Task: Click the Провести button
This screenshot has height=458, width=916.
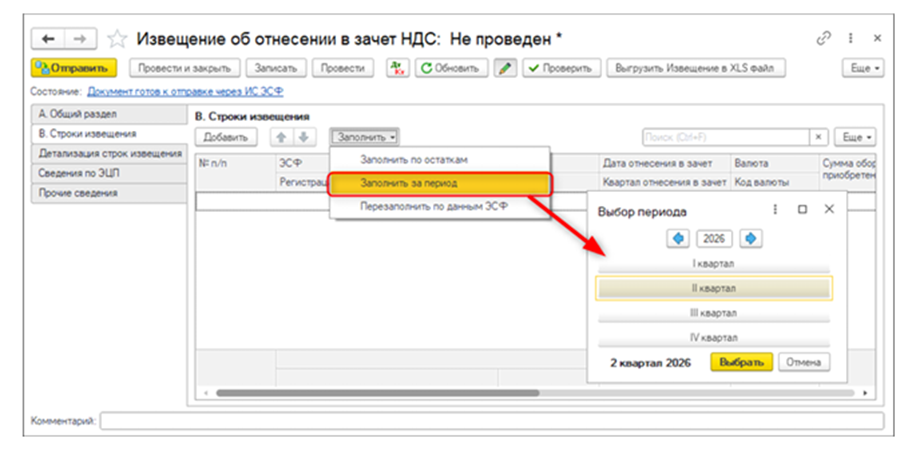Action: coord(343,68)
